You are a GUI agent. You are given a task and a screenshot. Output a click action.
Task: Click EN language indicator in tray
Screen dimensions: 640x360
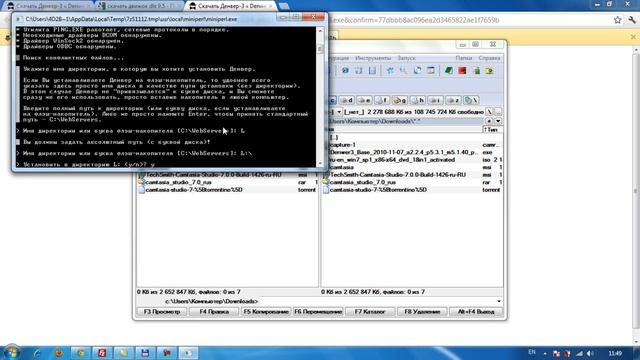[x=532, y=352]
